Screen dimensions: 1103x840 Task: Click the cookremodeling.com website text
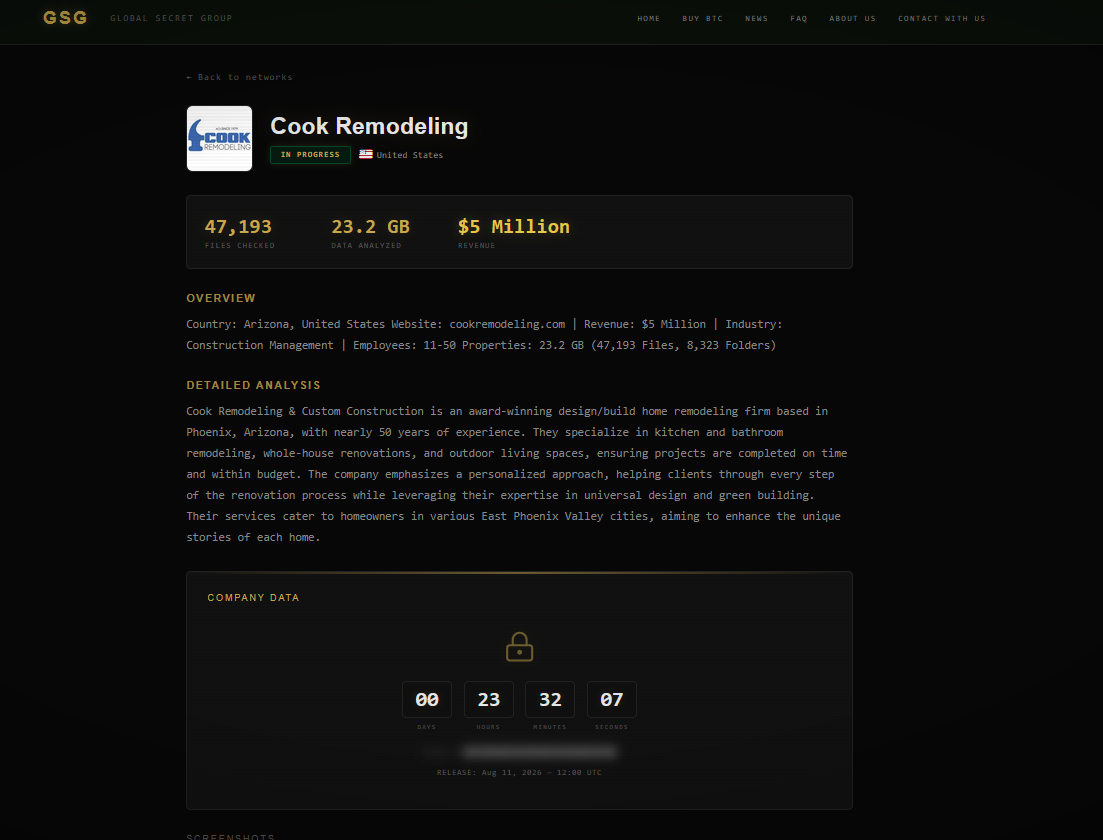click(x=507, y=324)
